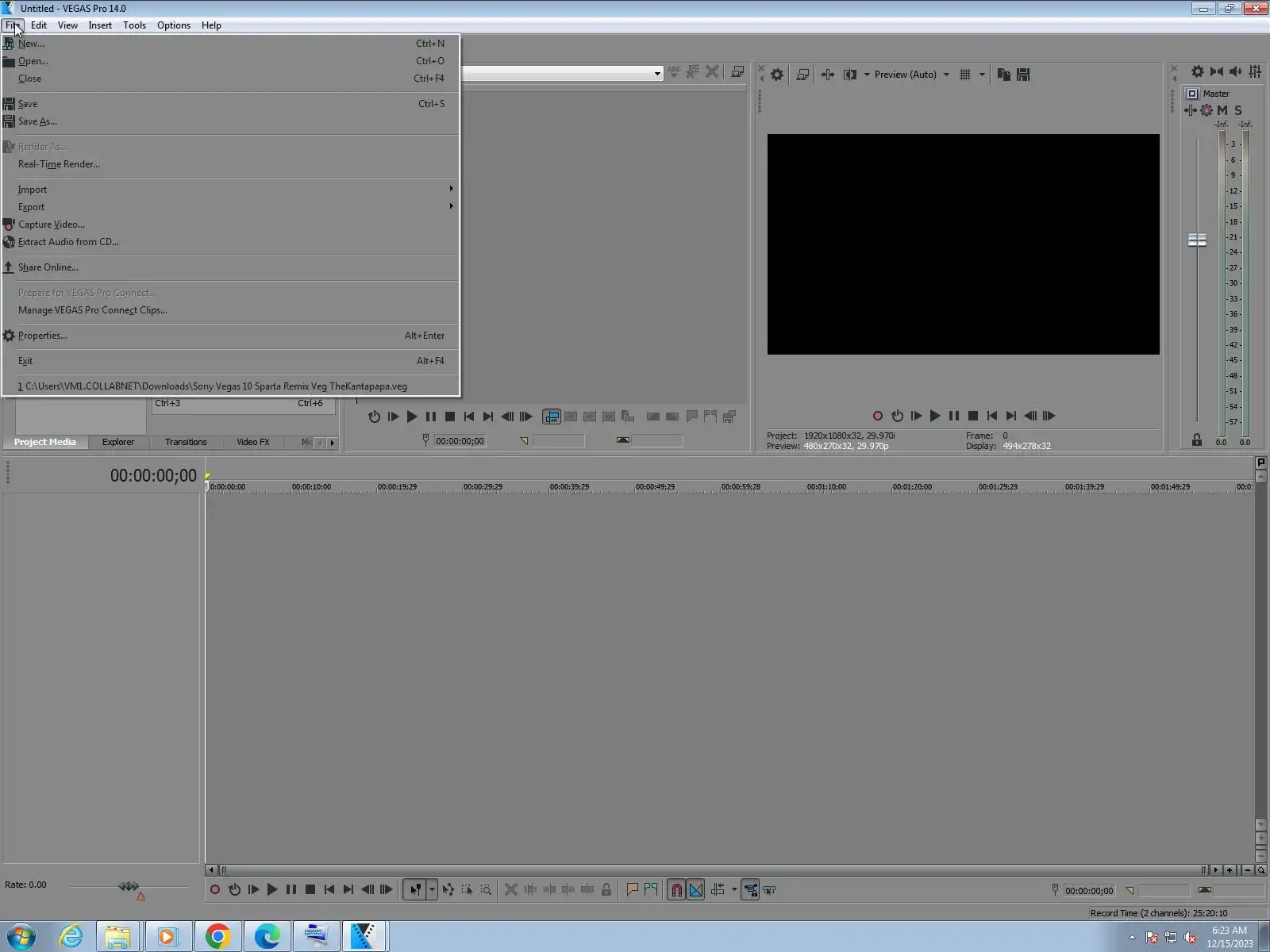Image resolution: width=1270 pixels, height=952 pixels.
Task: Mute the Master bus
Action: point(1222,110)
